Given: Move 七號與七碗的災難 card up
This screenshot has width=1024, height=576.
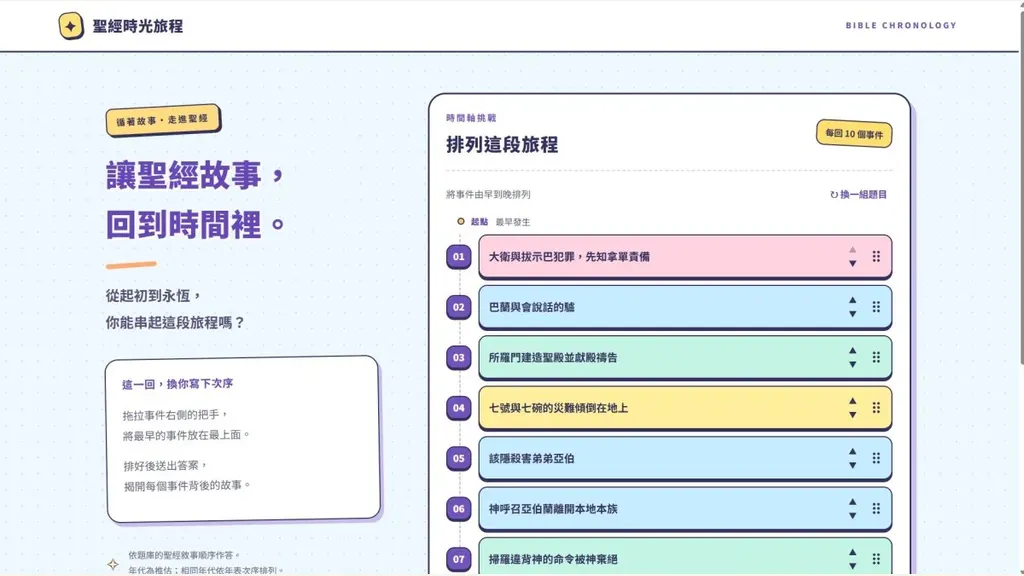Looking at the screenshot, I should click(x=852, y=401).
